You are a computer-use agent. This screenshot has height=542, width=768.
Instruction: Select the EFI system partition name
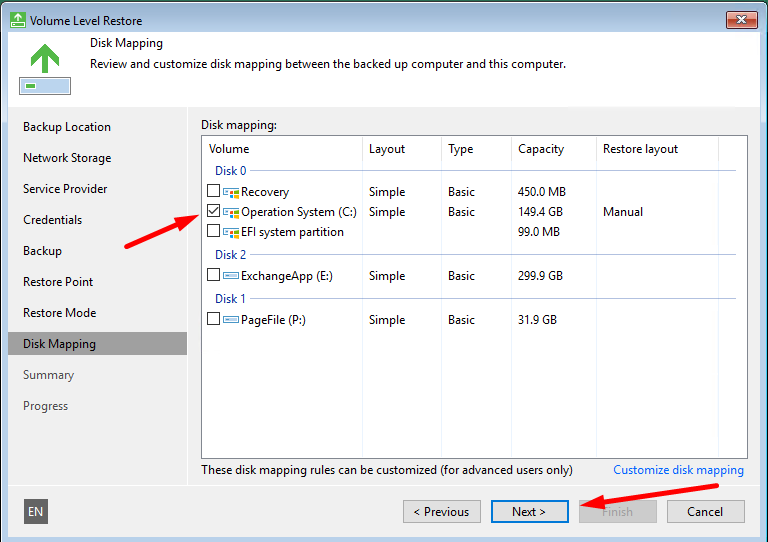[x=292, y=232]
